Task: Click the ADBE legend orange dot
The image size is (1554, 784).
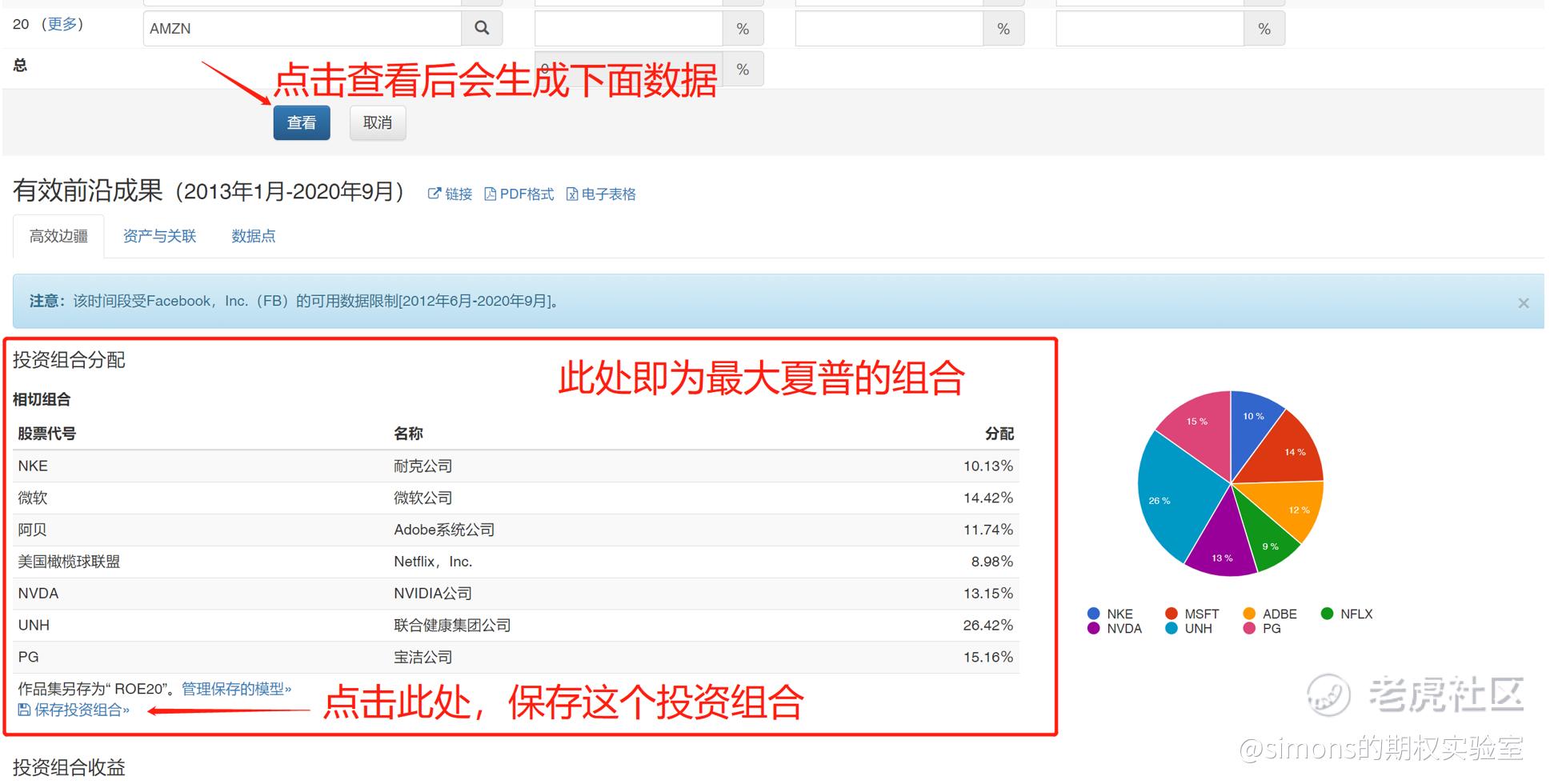Action: point(1249,614)
